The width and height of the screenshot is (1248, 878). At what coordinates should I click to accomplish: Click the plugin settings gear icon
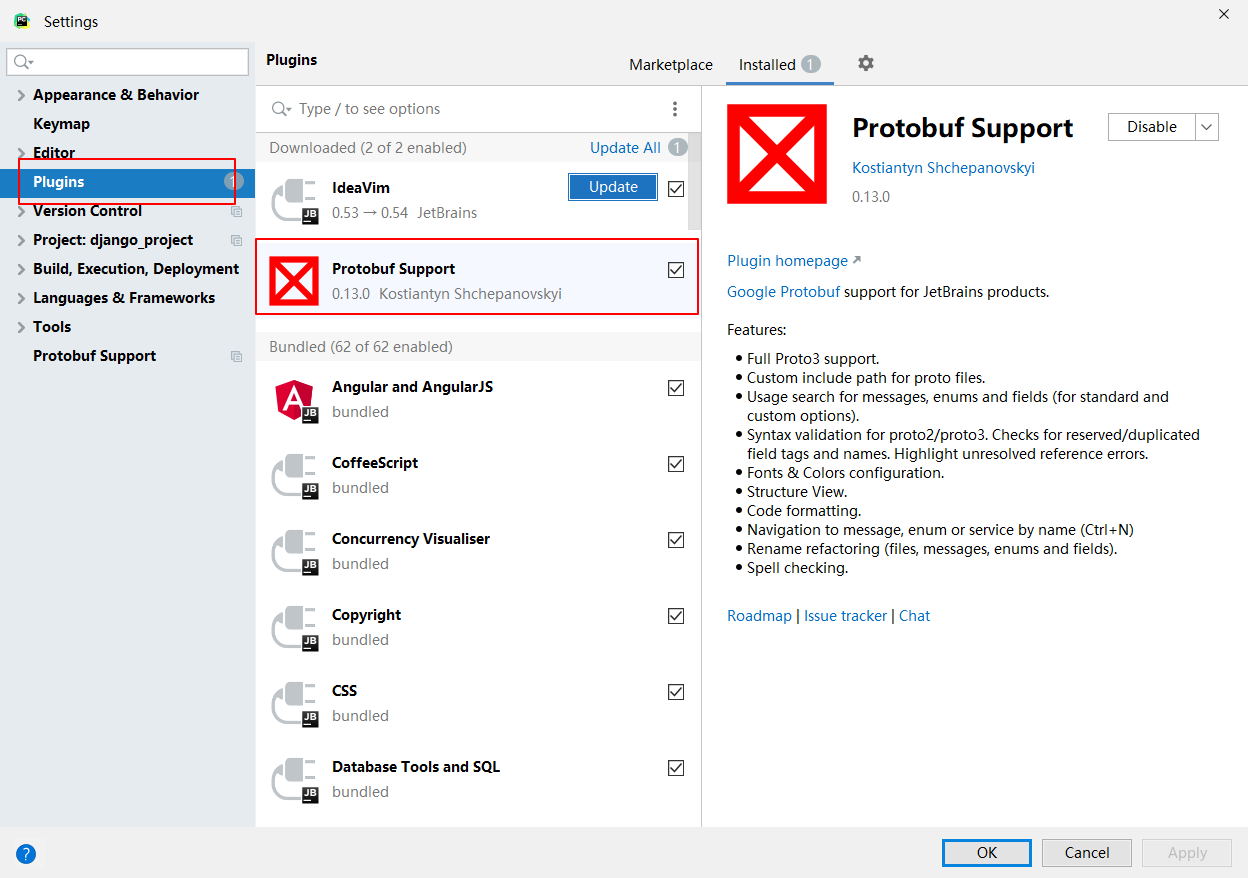[x=866, y=63]
